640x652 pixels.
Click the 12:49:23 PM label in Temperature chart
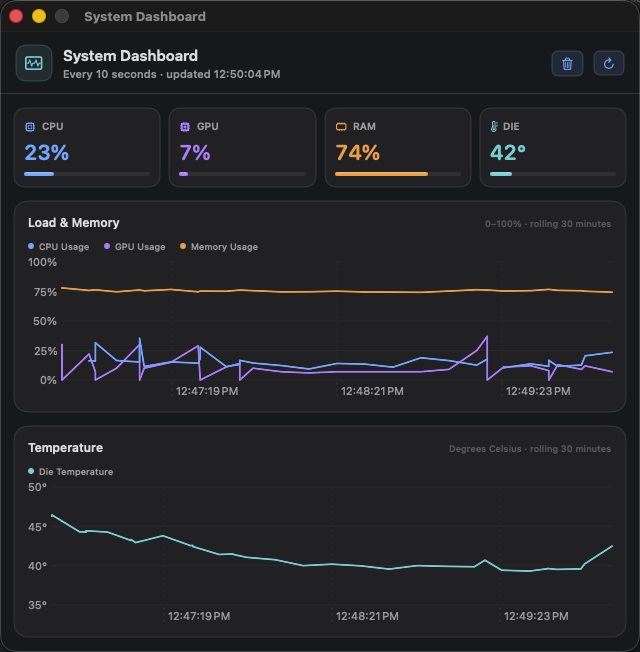(x=536, y=616)
